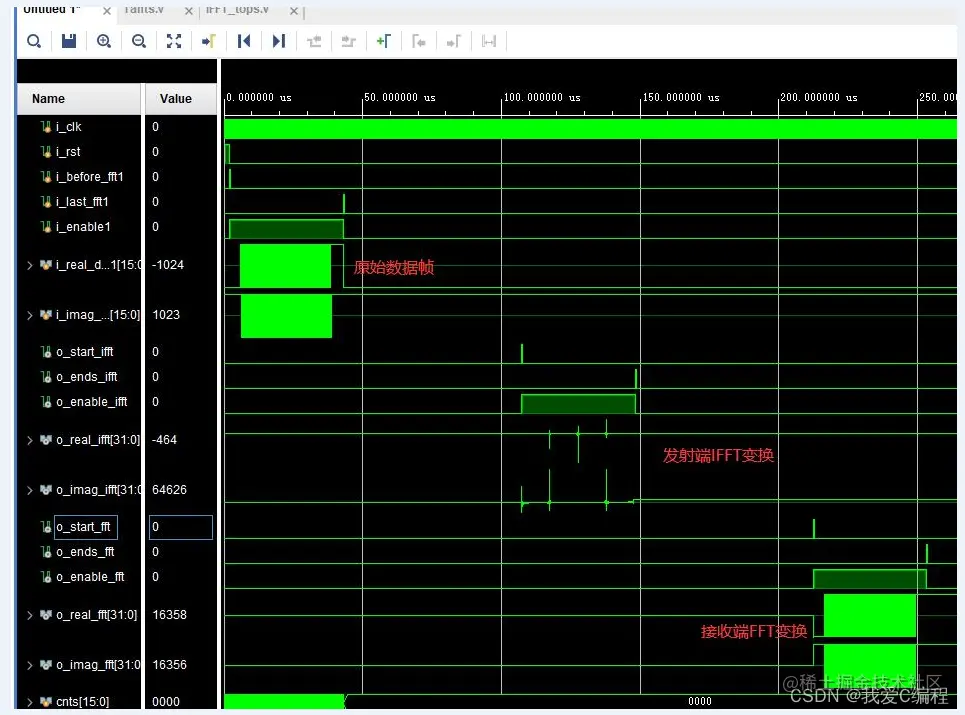Zoom in on the waveform
Image resolution: width=965 pixels, height=715 pixels.
[104, 41]
